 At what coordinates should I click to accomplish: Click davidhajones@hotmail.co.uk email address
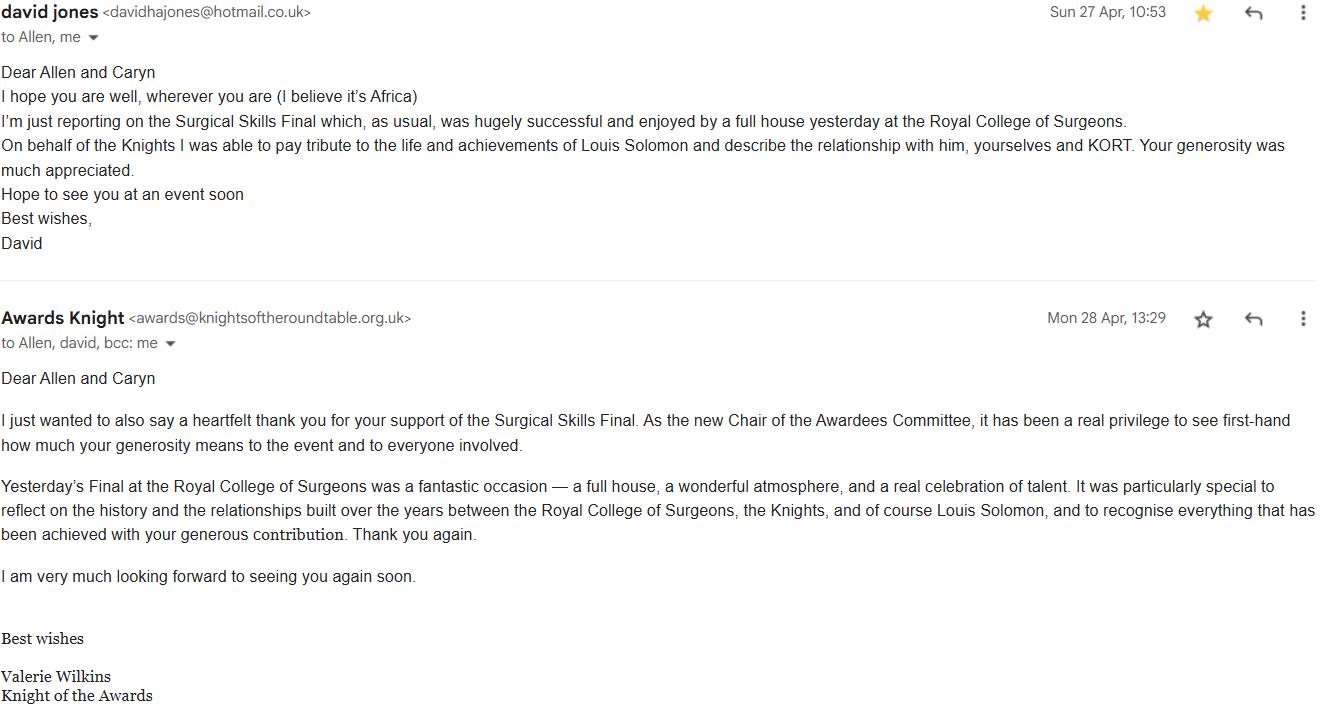(207, 13)
